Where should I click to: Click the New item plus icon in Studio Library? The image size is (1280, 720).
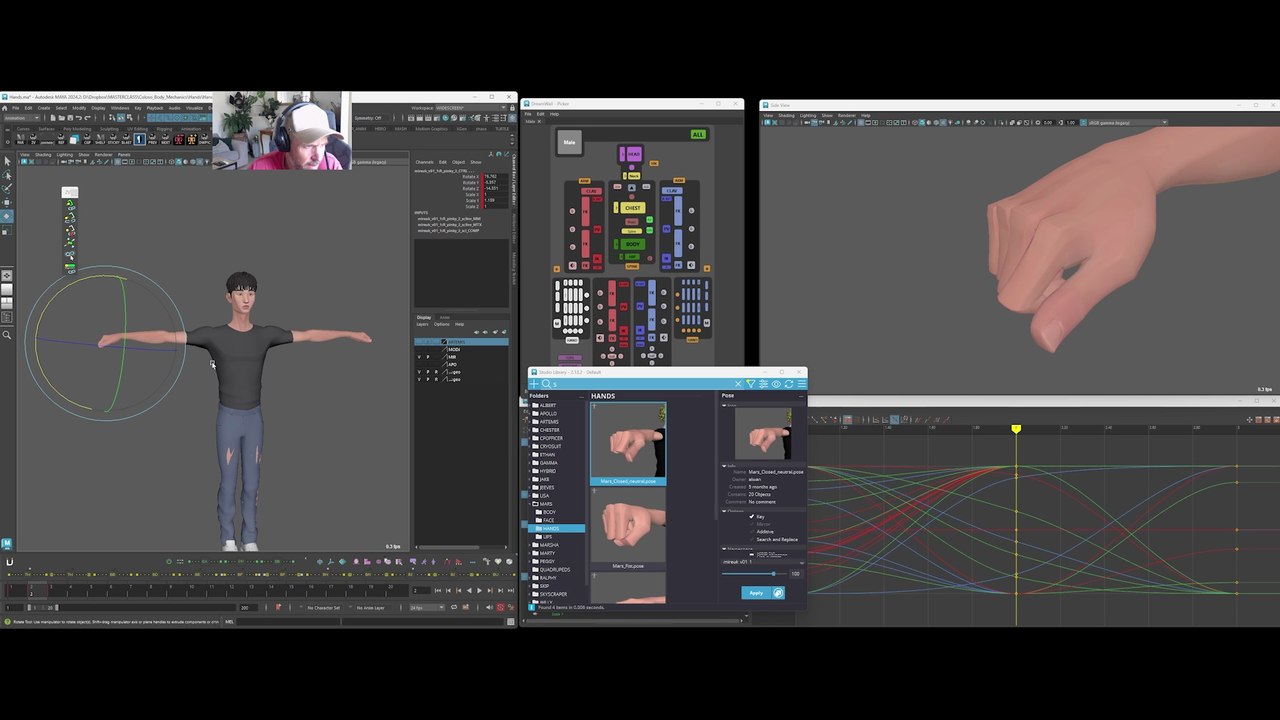[x=534, y=384]
